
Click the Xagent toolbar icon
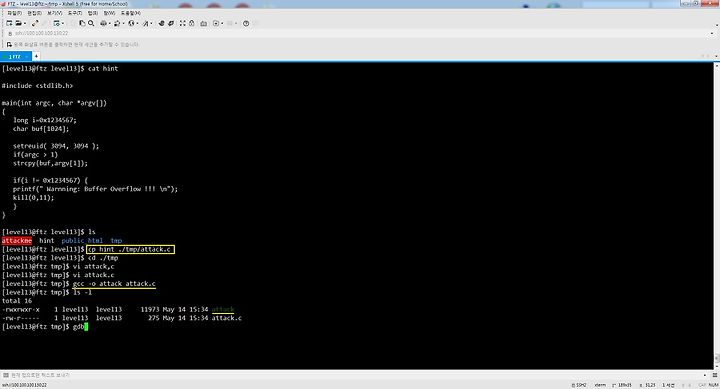click(171, 23)
